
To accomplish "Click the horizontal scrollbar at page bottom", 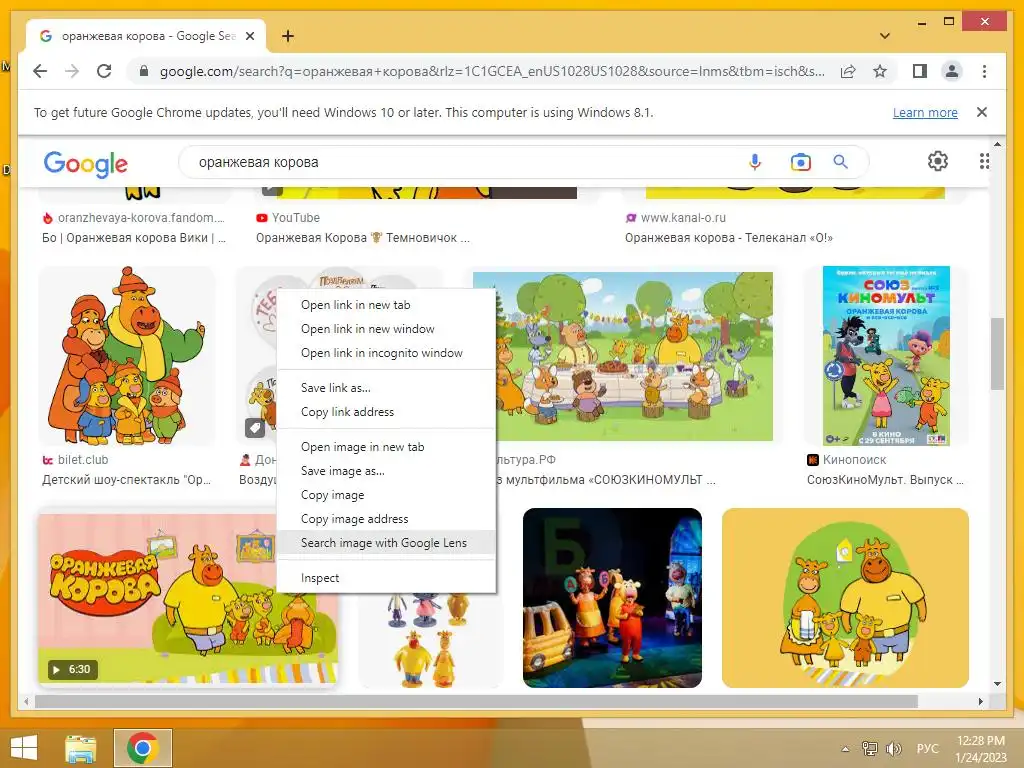I will [476, 701].
